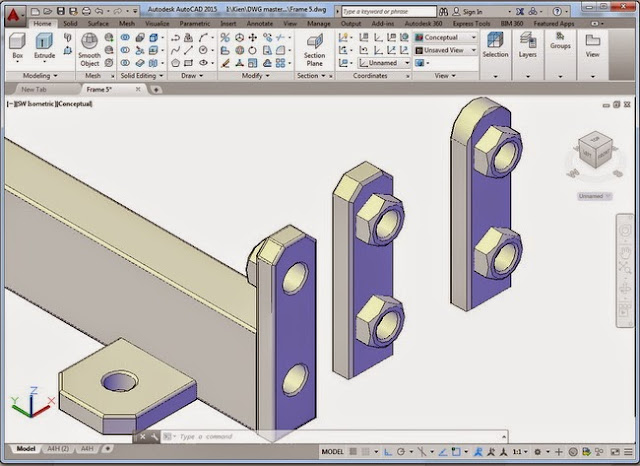Expand the Draw panel
The image size is (640, 466).
[x=192, y=75]
